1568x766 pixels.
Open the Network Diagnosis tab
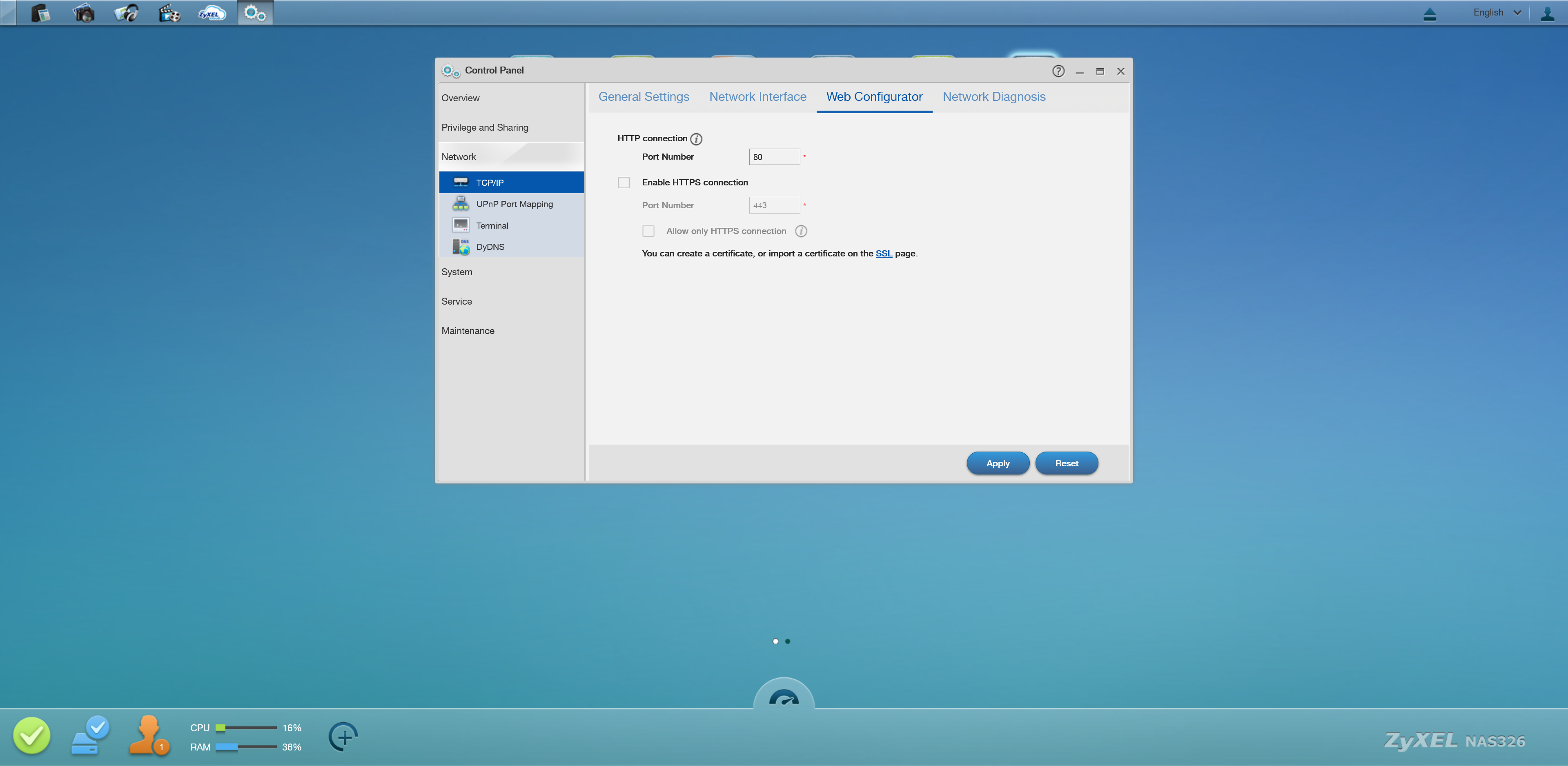993,97
